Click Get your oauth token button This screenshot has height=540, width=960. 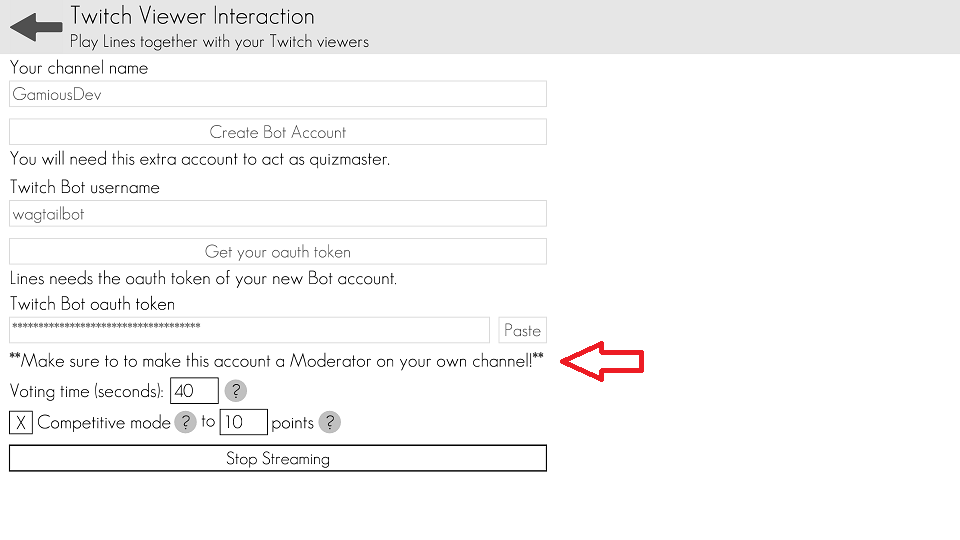pos(278,252)
